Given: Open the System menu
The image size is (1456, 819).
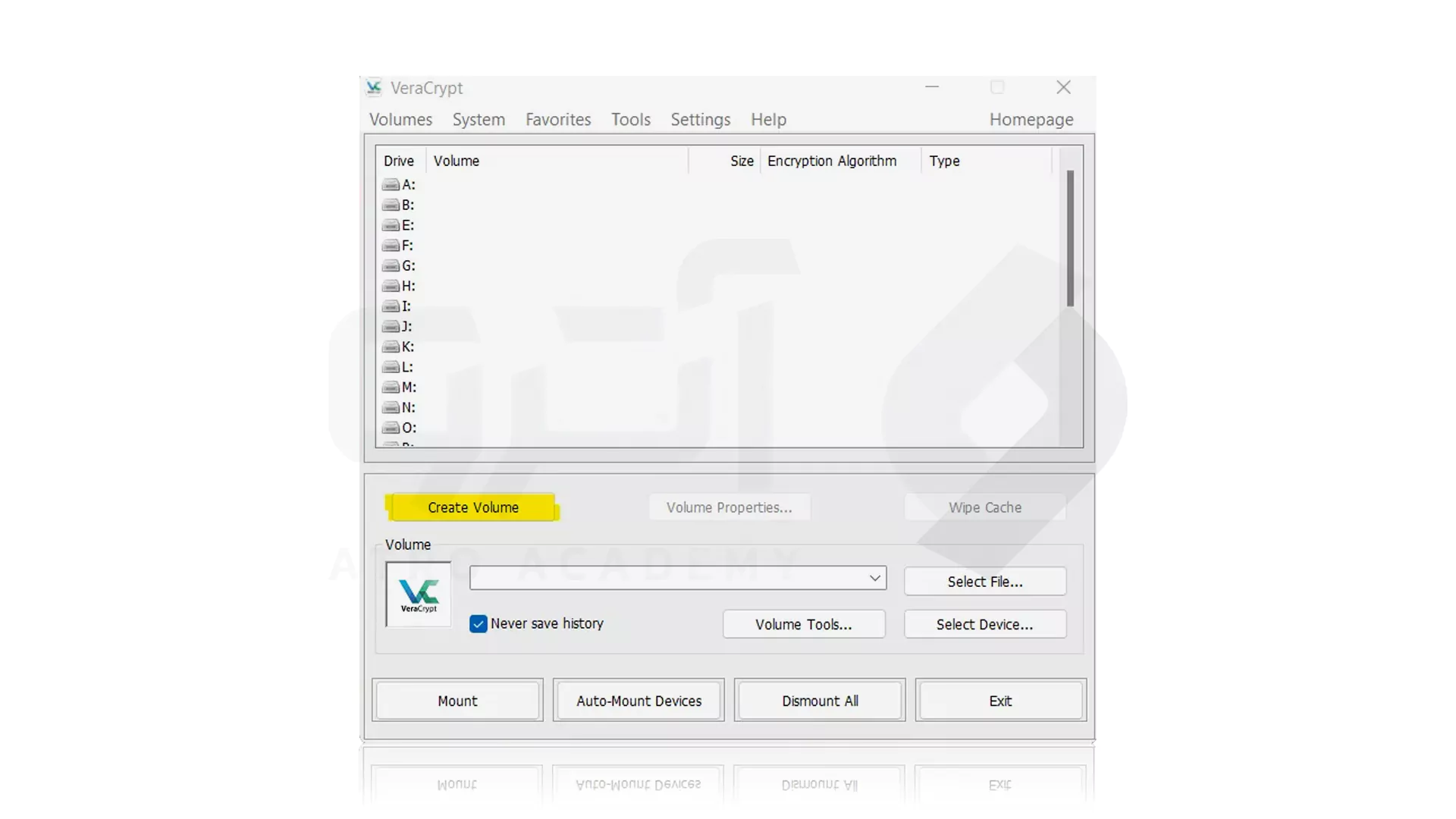Looking at the screenshot, I should pos(479,120).
